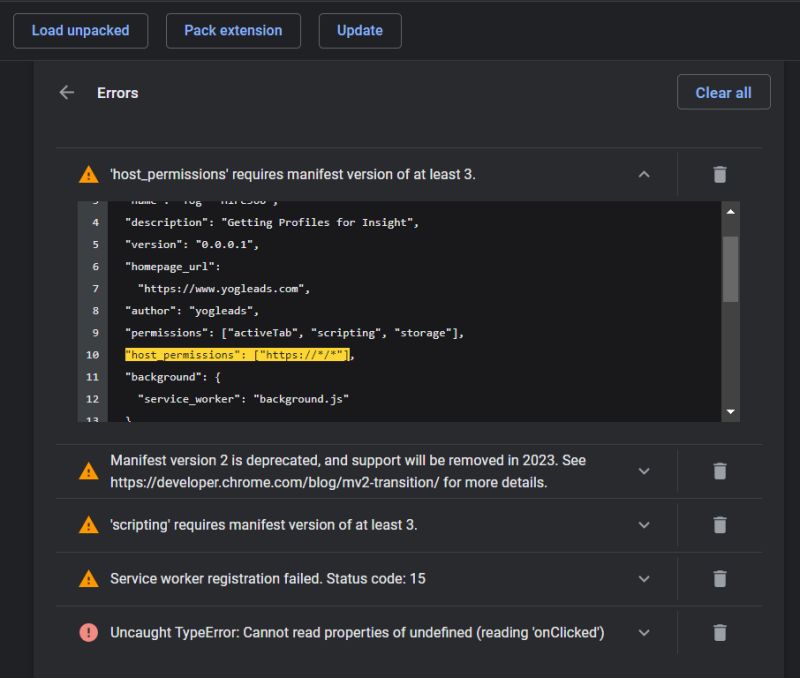Collapse the 'host_permissions' error details
The height and width of the screenshot is (678, 800).
tap(644, 174)
